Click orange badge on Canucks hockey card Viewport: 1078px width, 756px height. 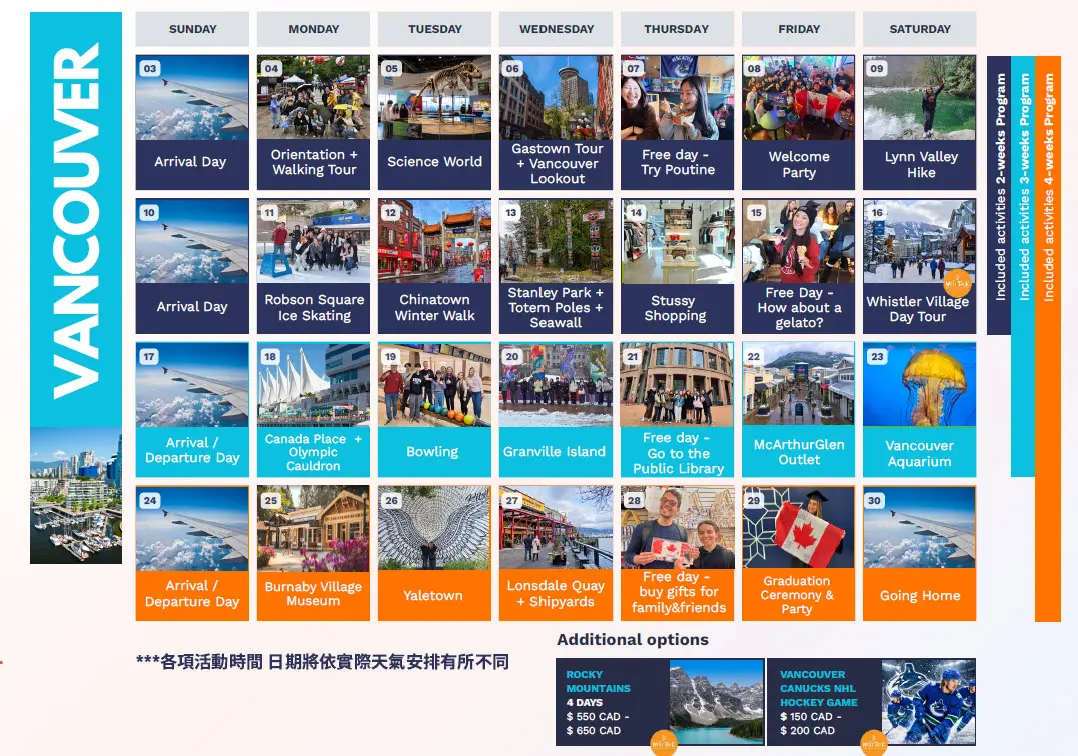(x=874, y=743)
